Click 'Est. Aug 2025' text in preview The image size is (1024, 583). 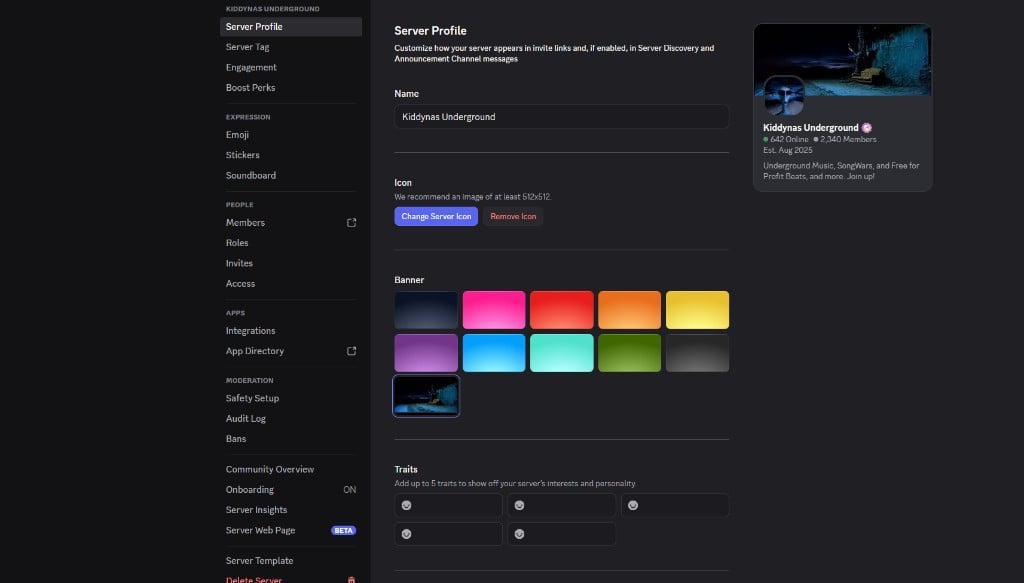pos(788,150)
